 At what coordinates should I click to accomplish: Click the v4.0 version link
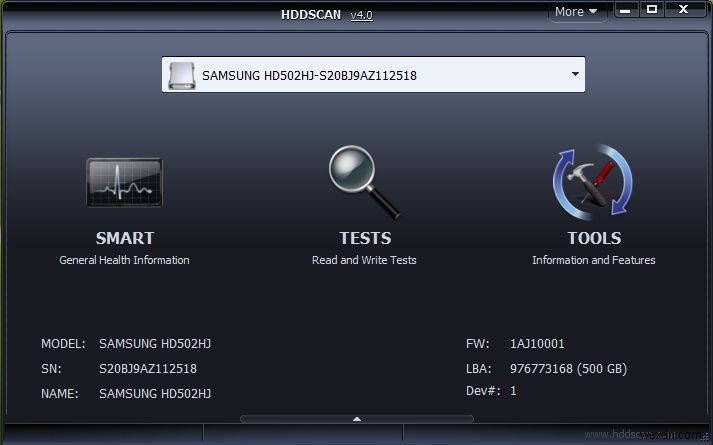362,15
